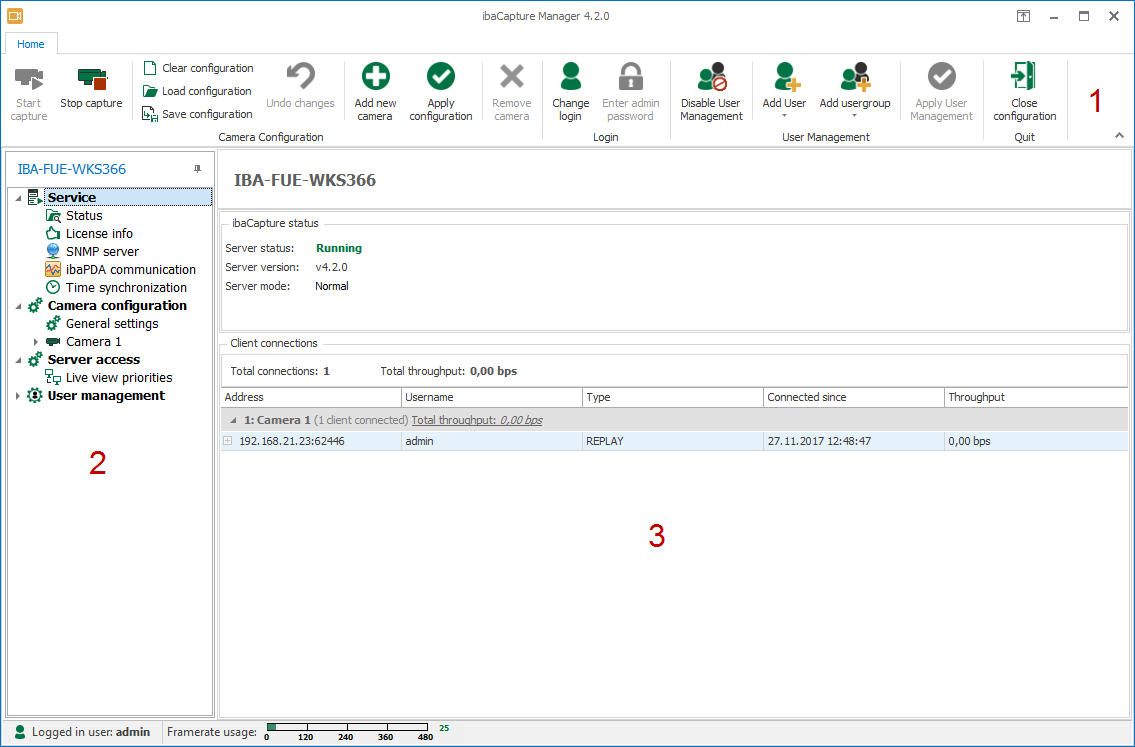Viewport: 1135px width, 747px height.
Task: Click the Stop capture icon
Action: tap(91, 79)
